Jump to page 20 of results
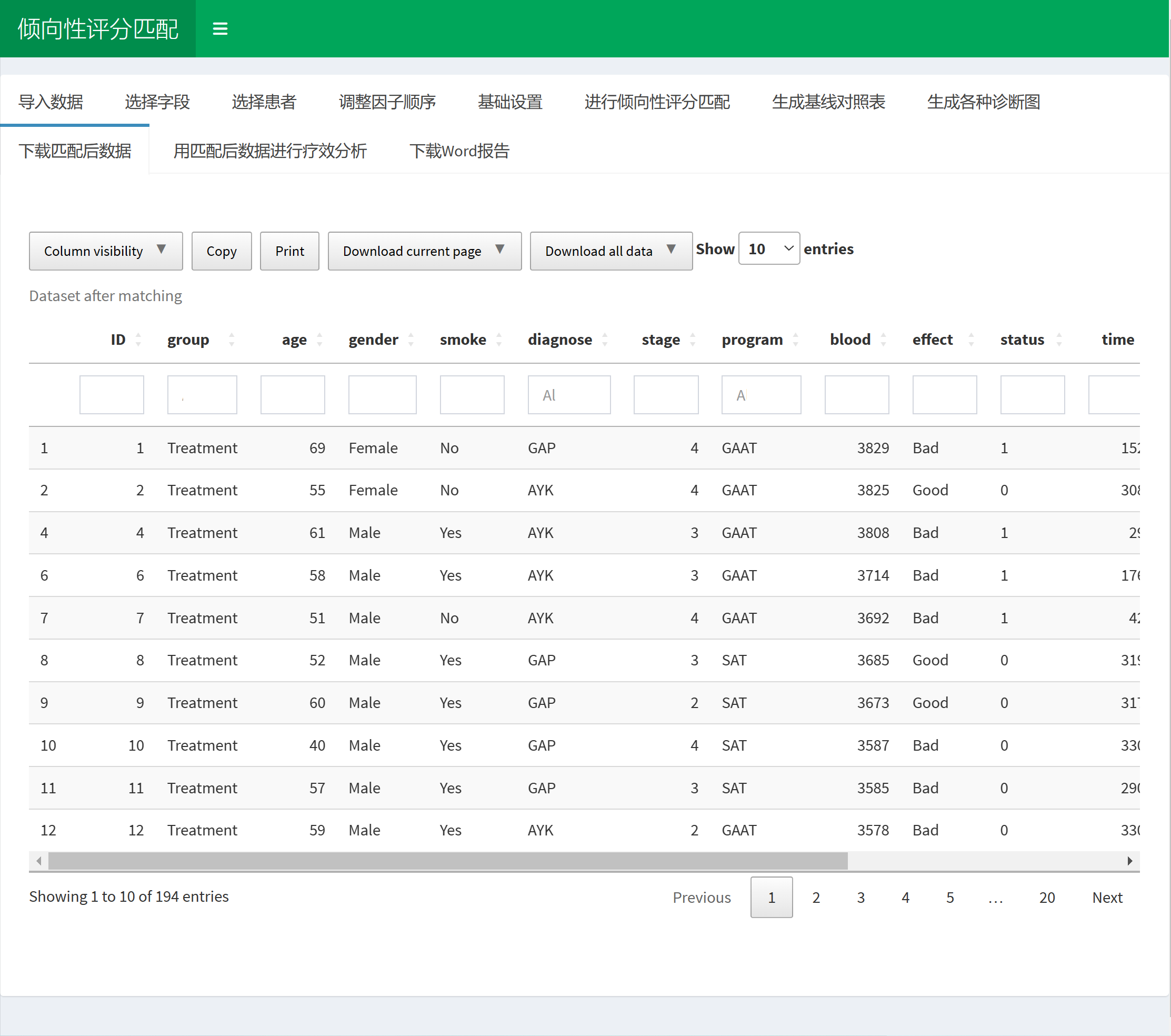This screenshot has height=1036, width=1171. coord(1047,898)
